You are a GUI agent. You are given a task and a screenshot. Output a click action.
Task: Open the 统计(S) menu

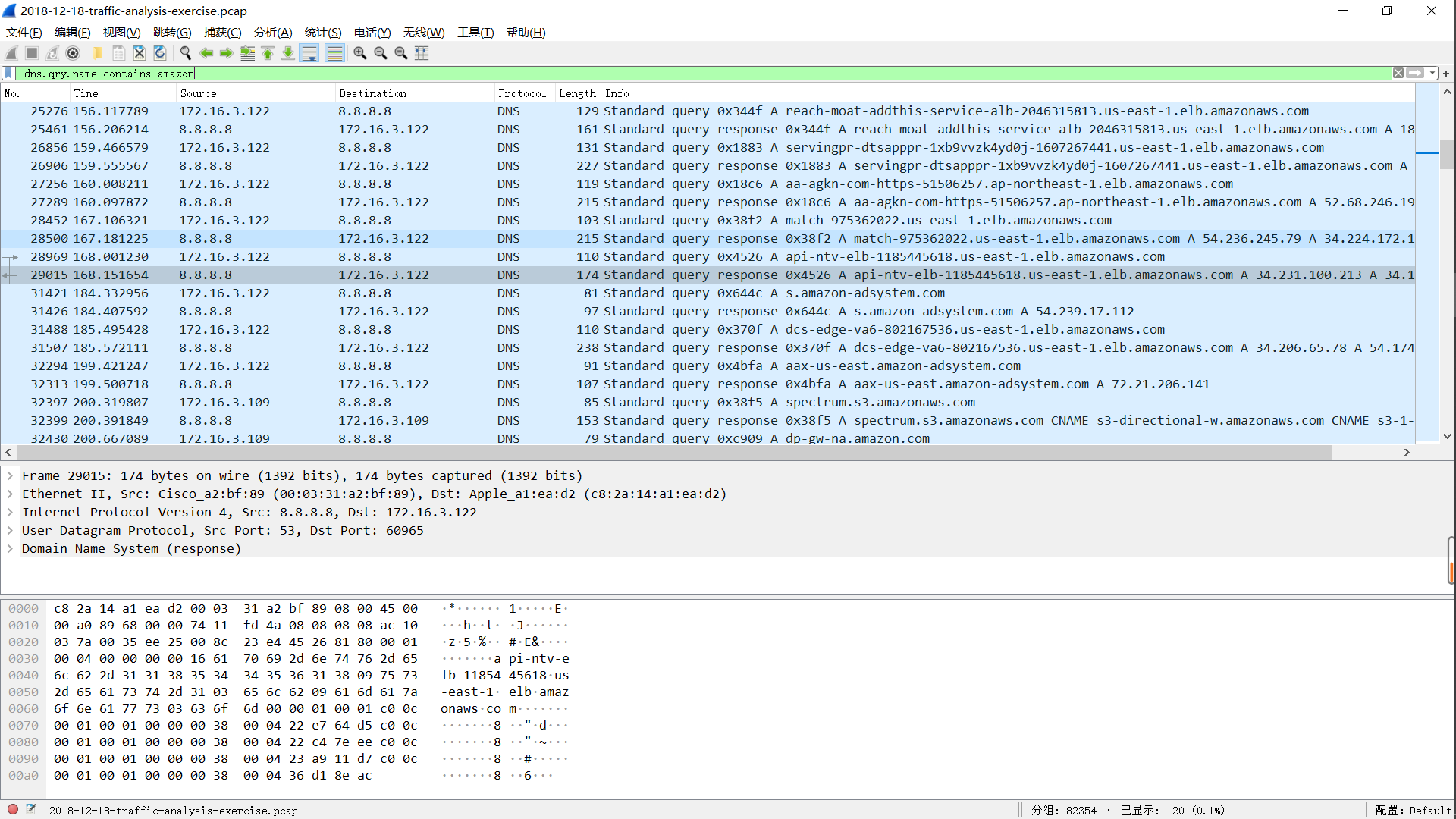323,33
